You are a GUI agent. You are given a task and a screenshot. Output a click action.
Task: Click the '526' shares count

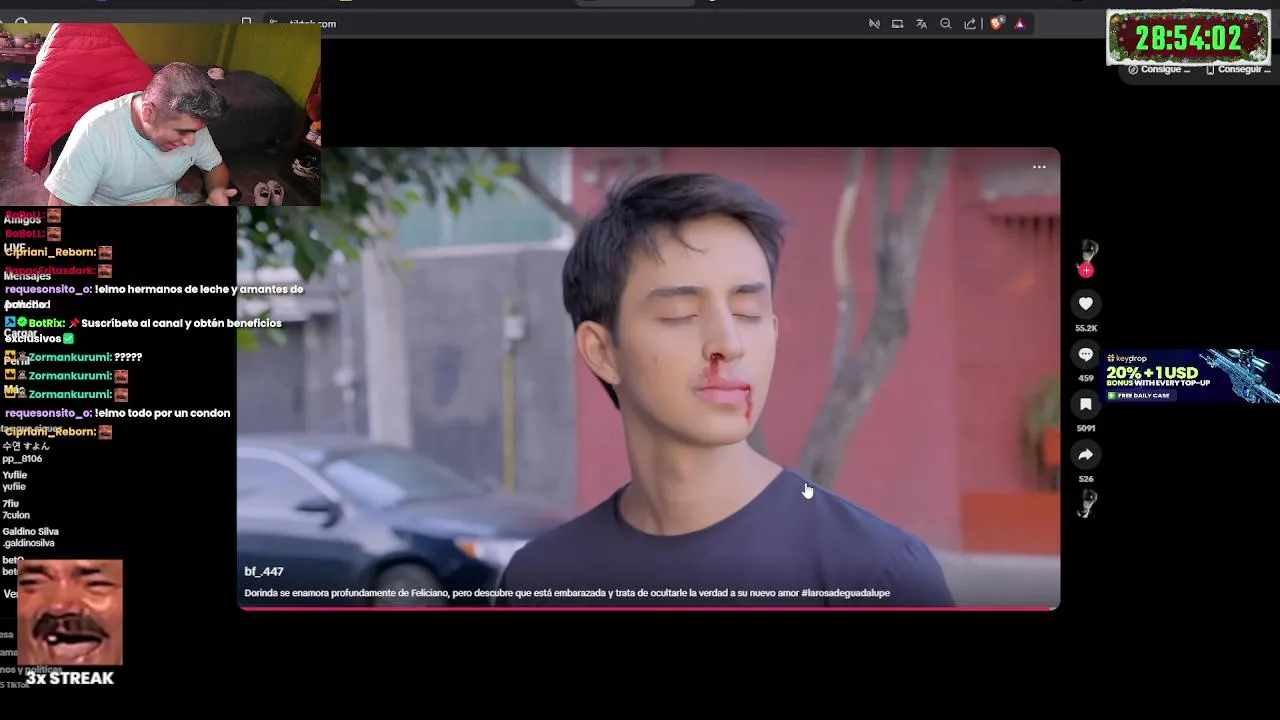(x=1086, y=479)
